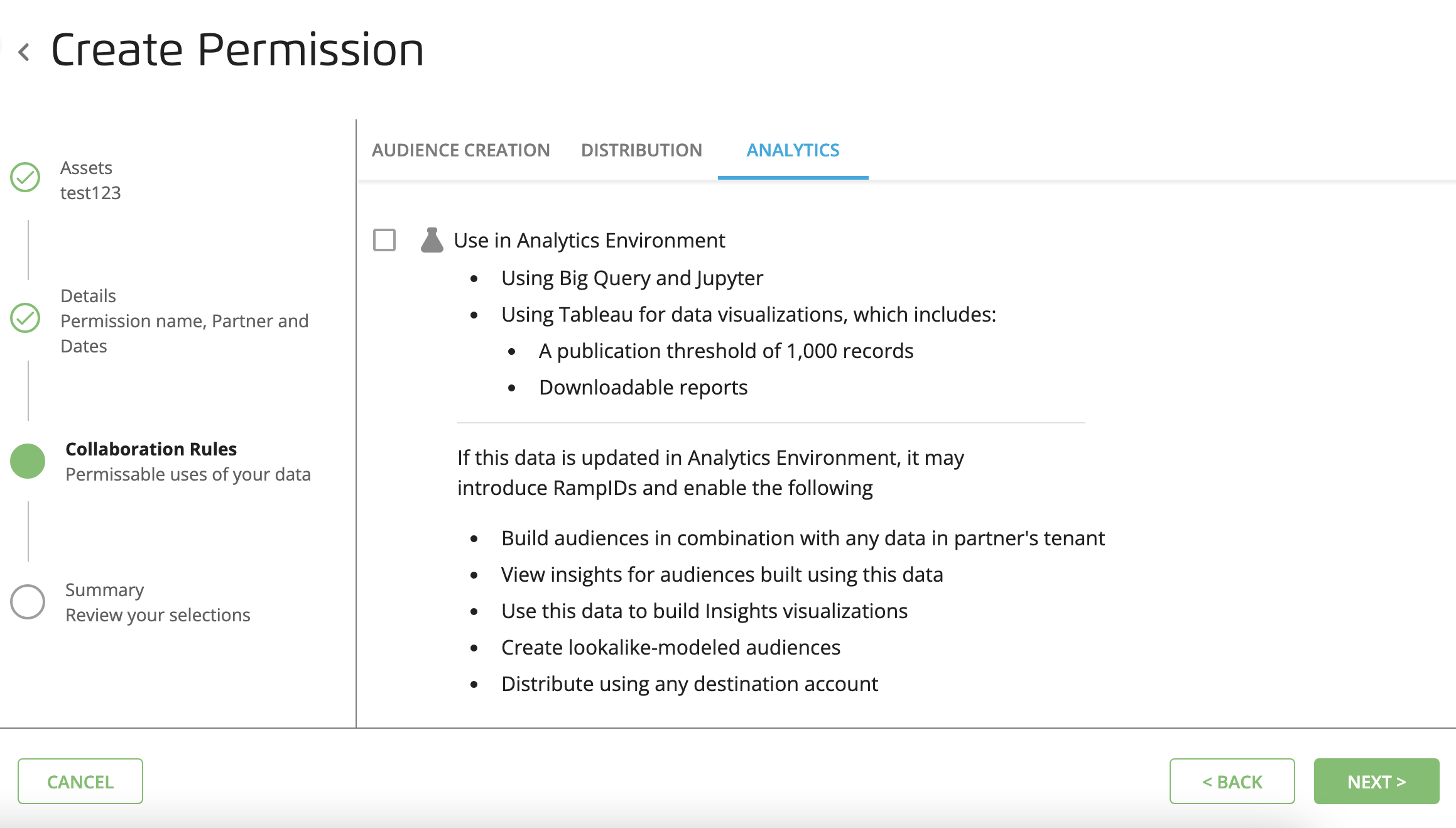Click the flask icon for Analytics Environment
This screenshot has height=828, width=1456.
(x=432, y=240)
